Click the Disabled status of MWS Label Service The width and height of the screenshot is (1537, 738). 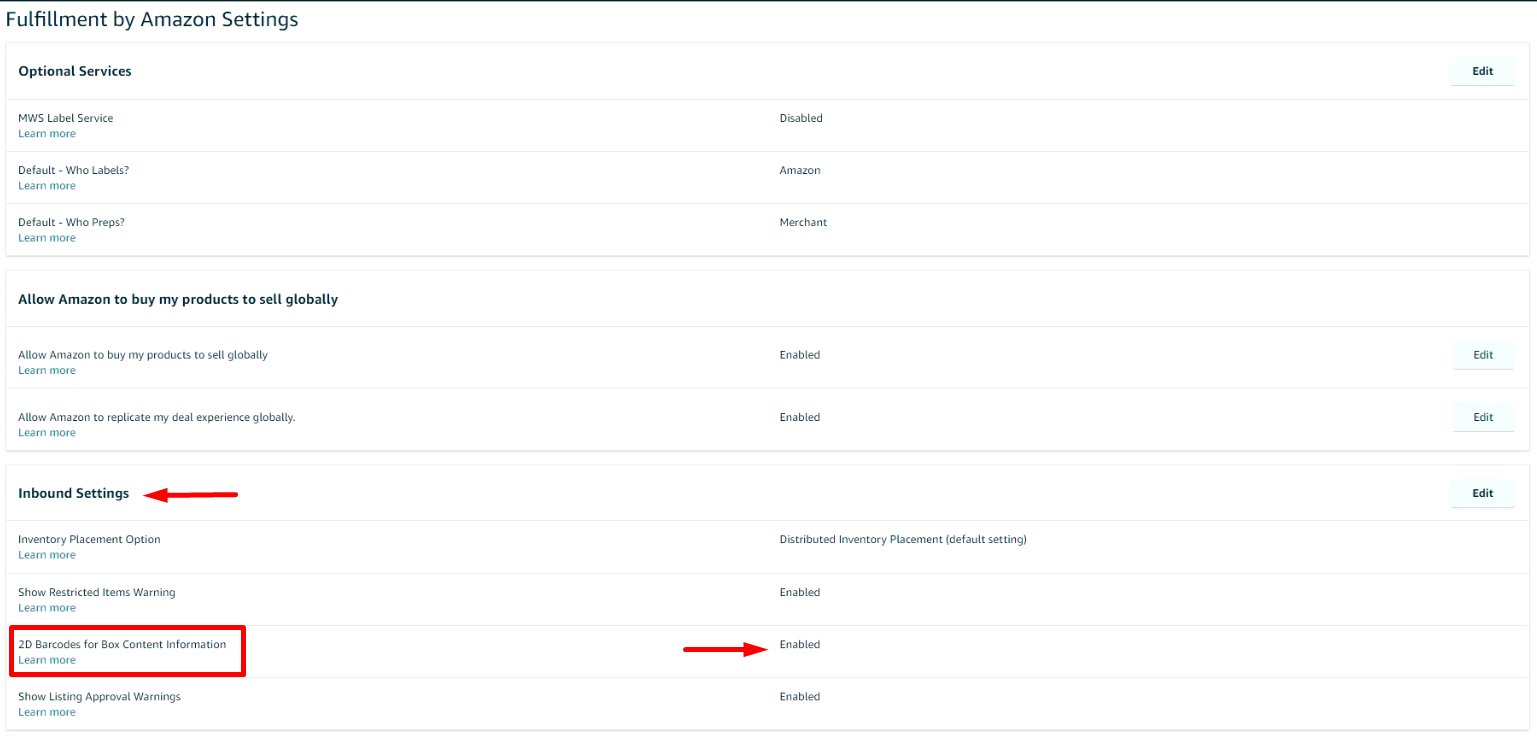[x=801, y=118]
